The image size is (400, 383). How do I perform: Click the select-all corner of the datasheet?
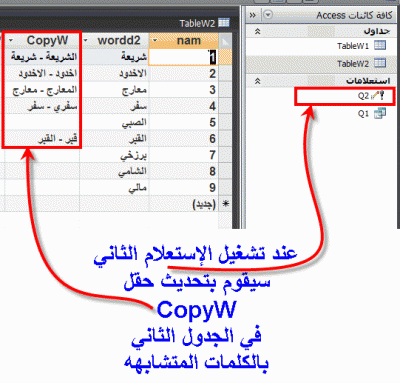[225, 41]
